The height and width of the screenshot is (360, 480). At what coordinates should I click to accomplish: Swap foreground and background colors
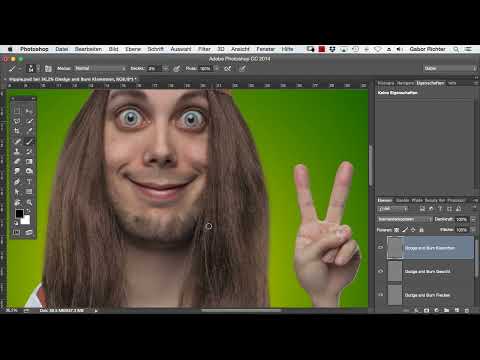pyautogui.click(x=29, y=211)
